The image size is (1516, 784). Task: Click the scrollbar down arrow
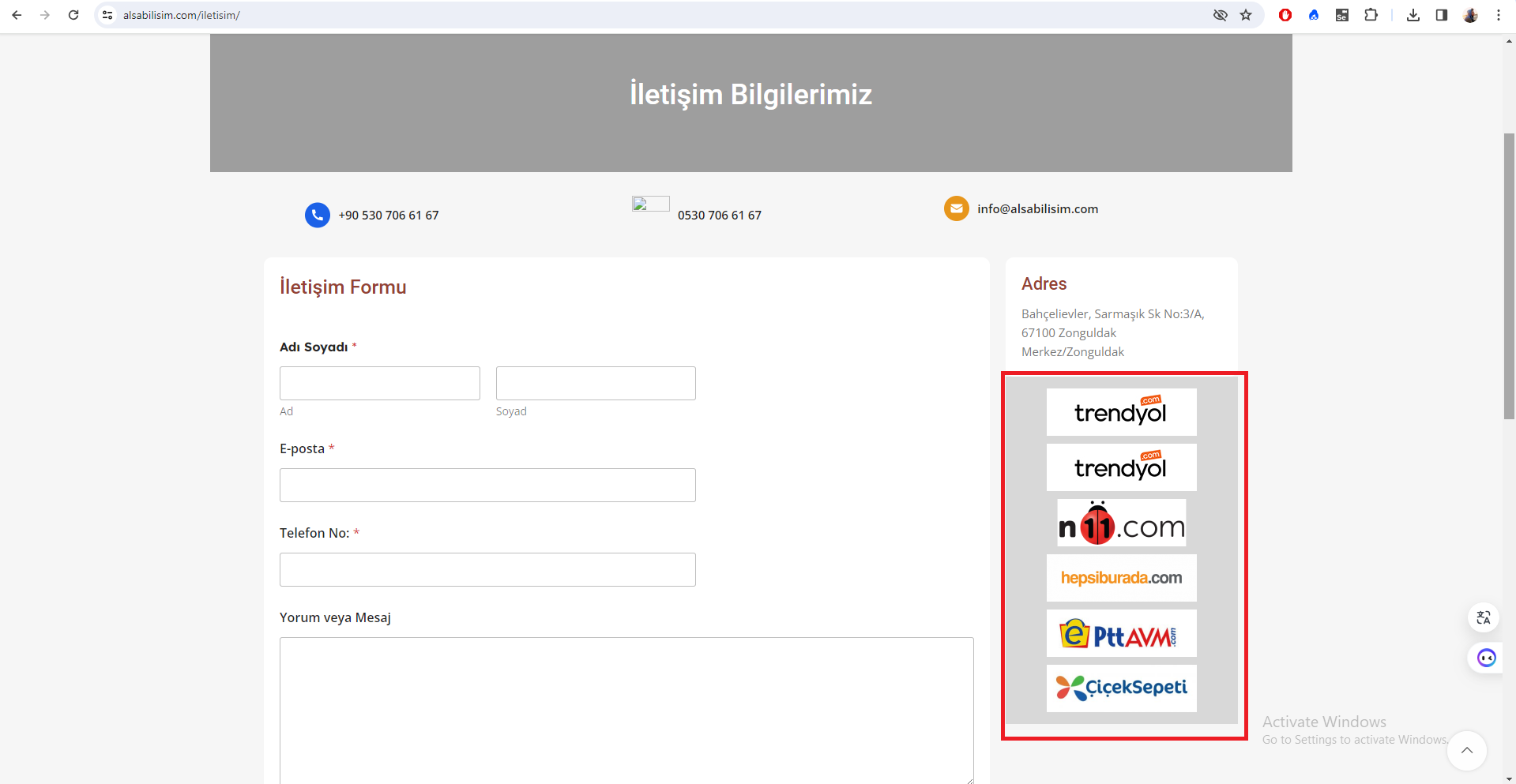1510,778
